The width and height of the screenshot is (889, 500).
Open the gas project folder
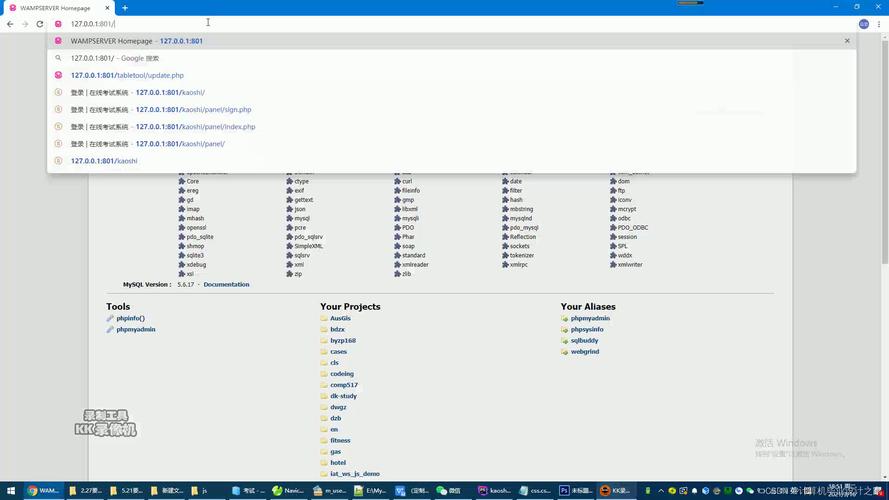(336, 452)
